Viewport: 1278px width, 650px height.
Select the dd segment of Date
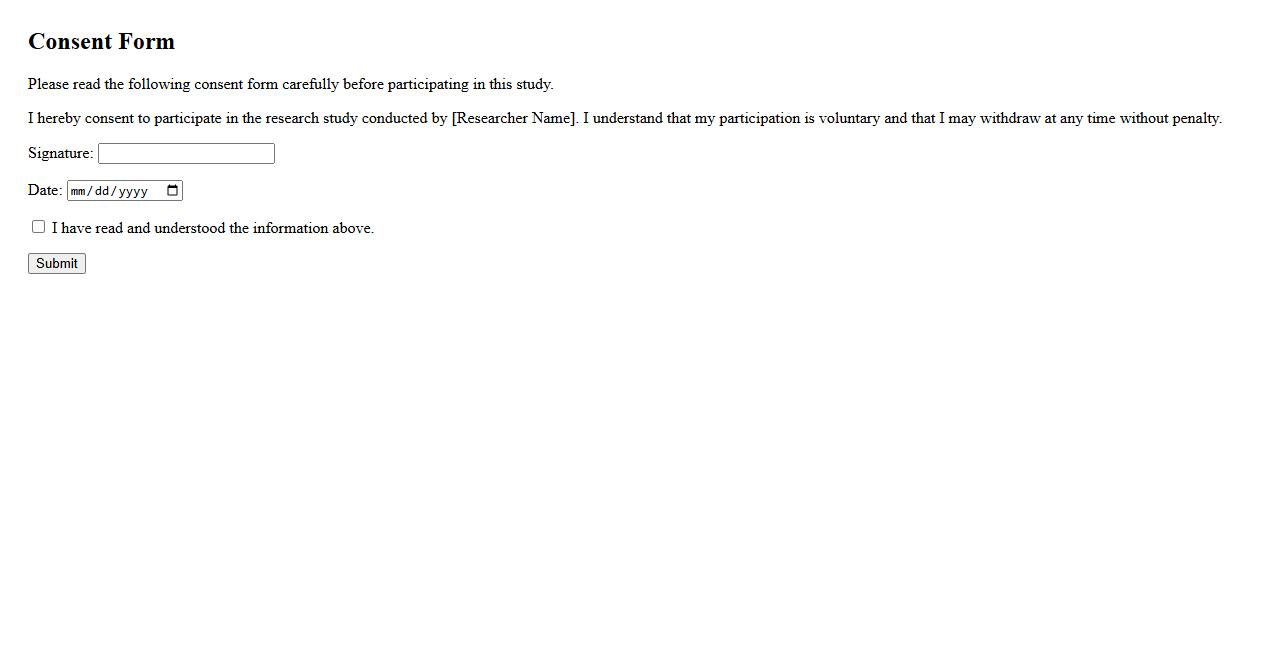coord(102,191)
